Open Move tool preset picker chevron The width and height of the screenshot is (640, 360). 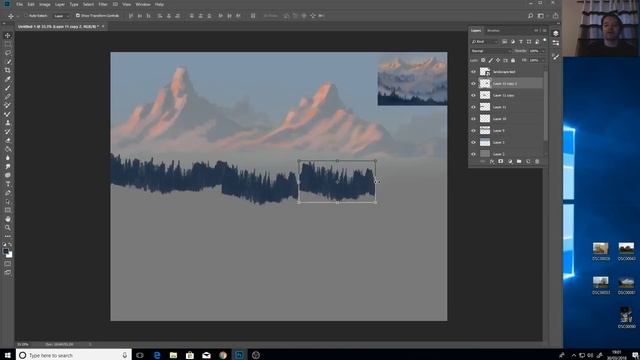point(18,16)
